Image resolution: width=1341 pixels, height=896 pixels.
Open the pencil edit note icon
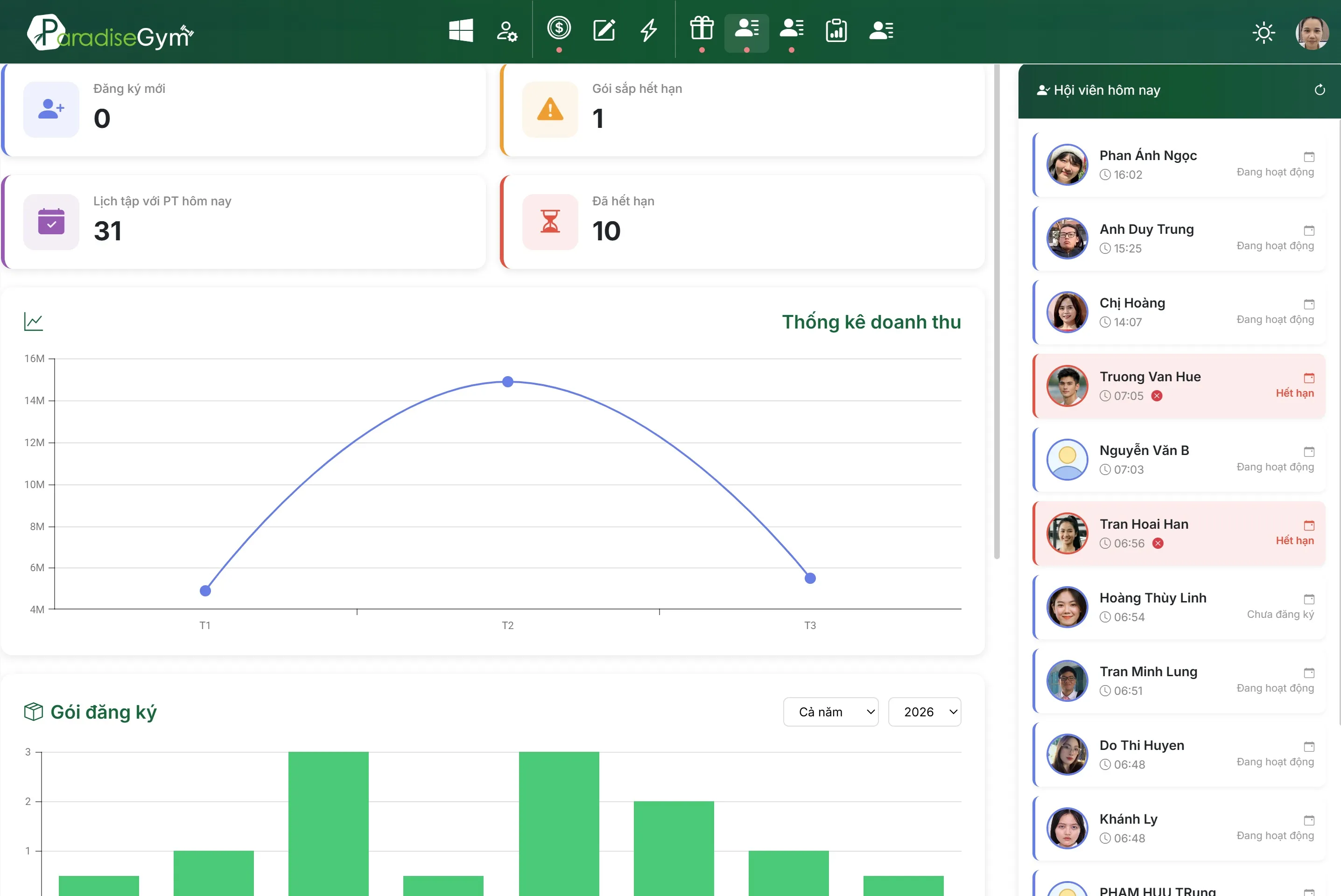click(604, 30)
